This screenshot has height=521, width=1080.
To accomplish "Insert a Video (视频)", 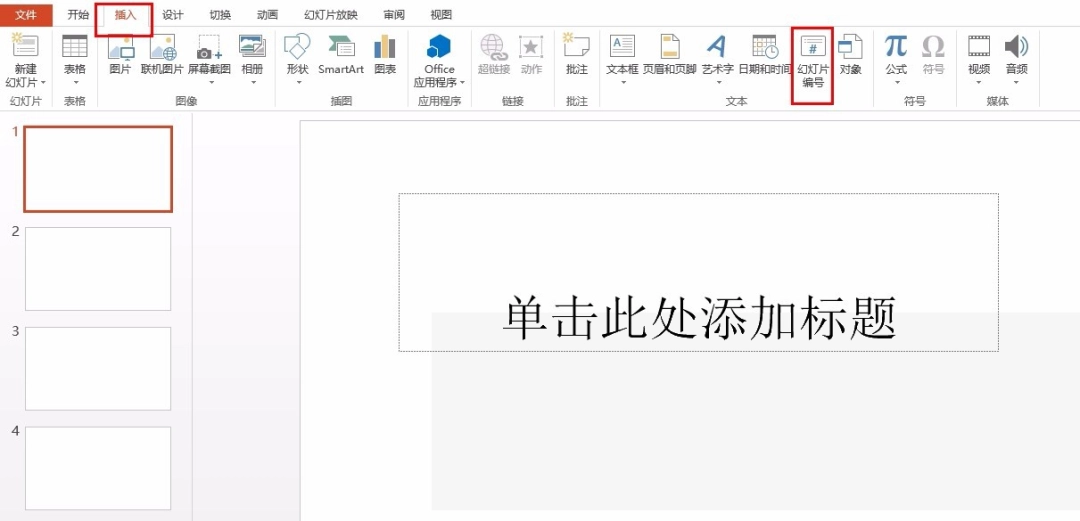I will pos(979,46).
